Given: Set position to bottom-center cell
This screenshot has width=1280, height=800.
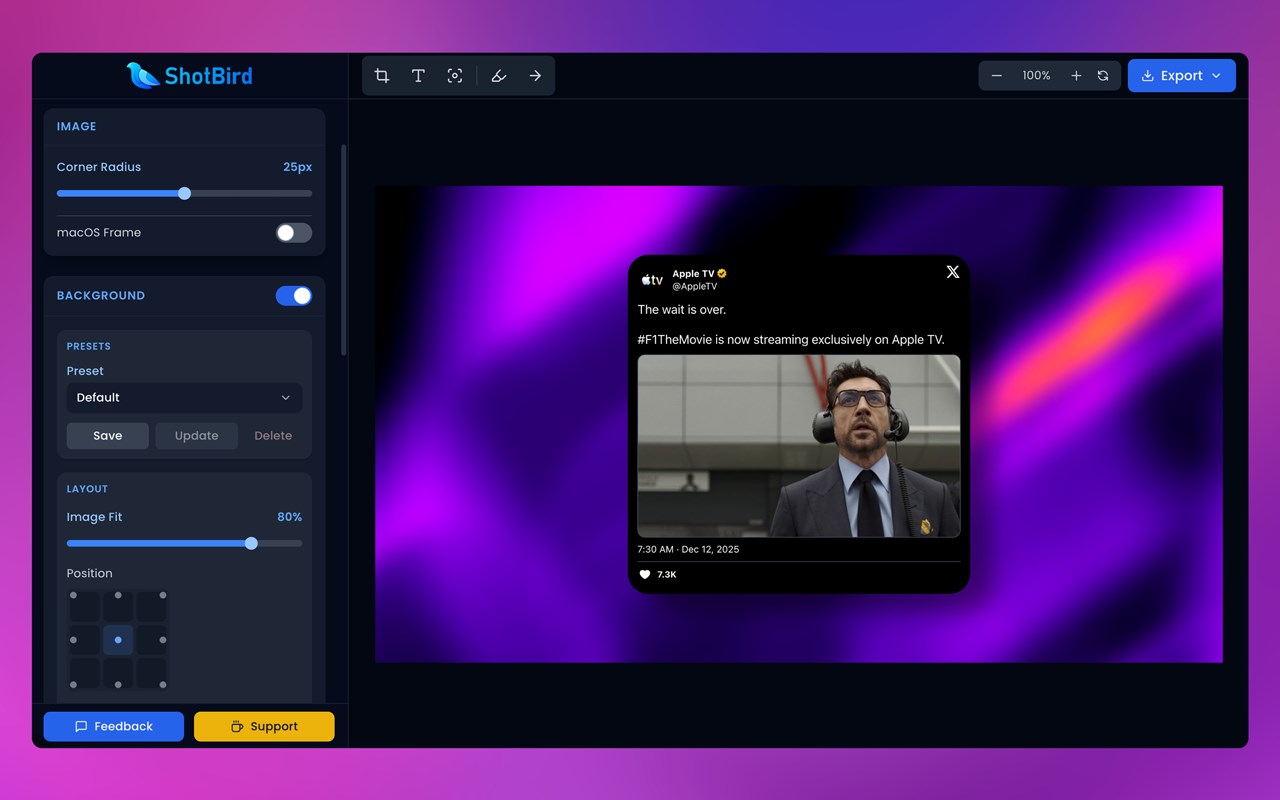Looking at the screenshot, I should [118, 673].
